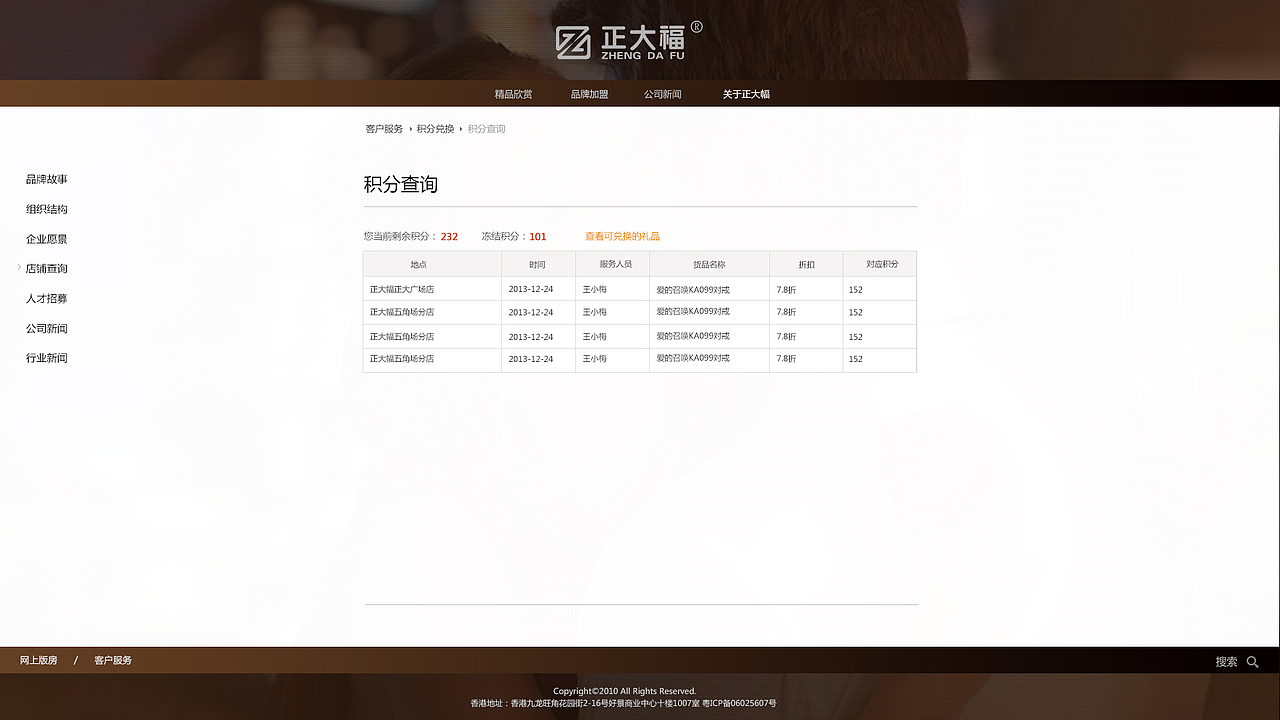The height and width of the screenshot is (720, 1280).
Task: Open 人才招募 in the sidebar
Action: (x=46, y=298)
